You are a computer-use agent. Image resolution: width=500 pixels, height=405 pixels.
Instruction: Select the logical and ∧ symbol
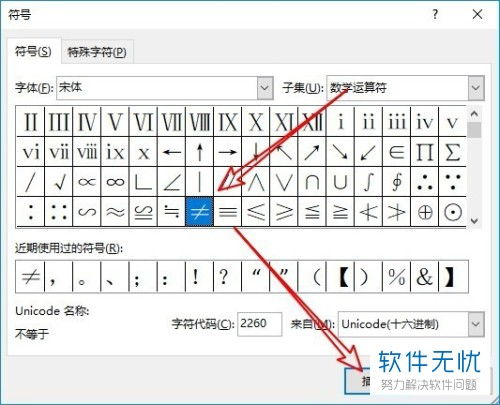[x=256, y=182]
